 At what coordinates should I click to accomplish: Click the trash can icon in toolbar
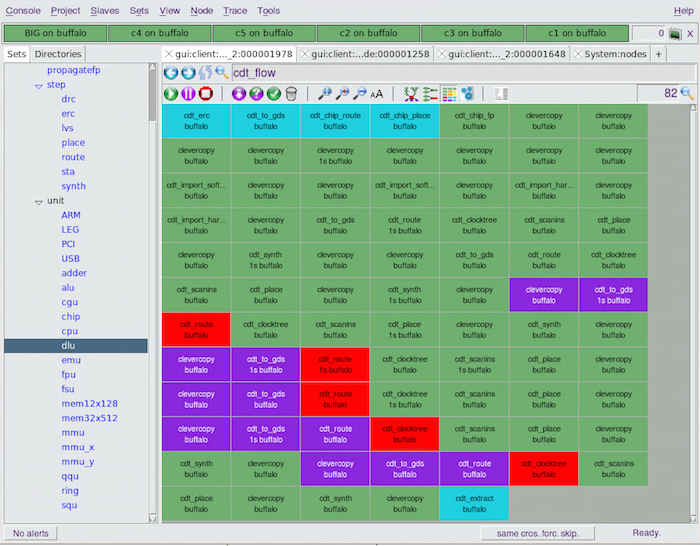click(291, 93)
